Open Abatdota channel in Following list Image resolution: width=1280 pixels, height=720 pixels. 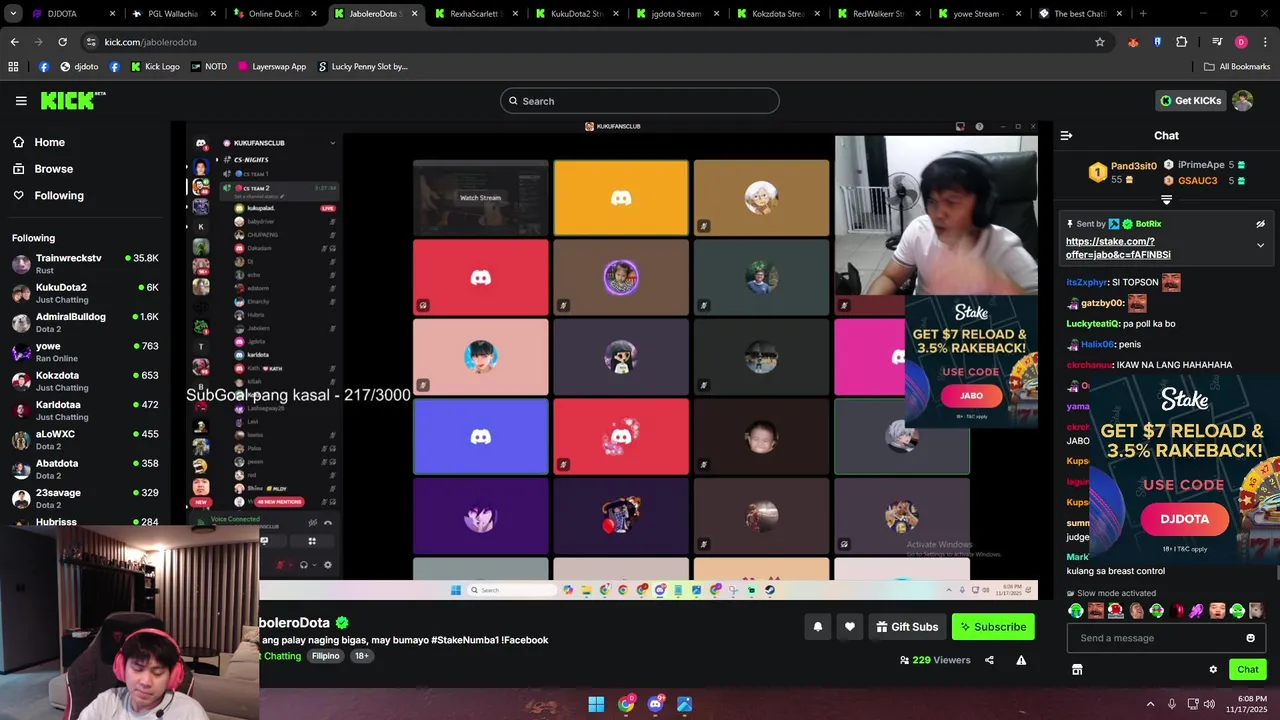tap(85, 469)
